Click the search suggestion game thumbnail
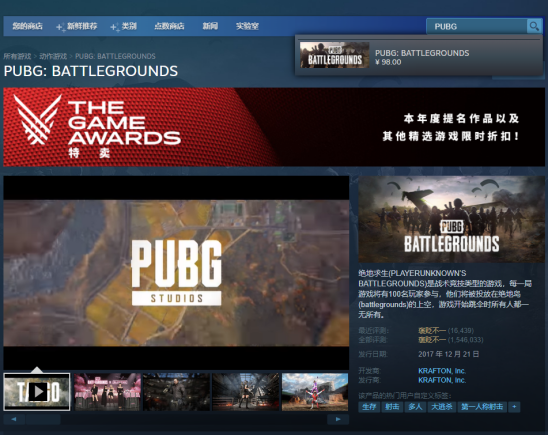 (x=334, y=55)
